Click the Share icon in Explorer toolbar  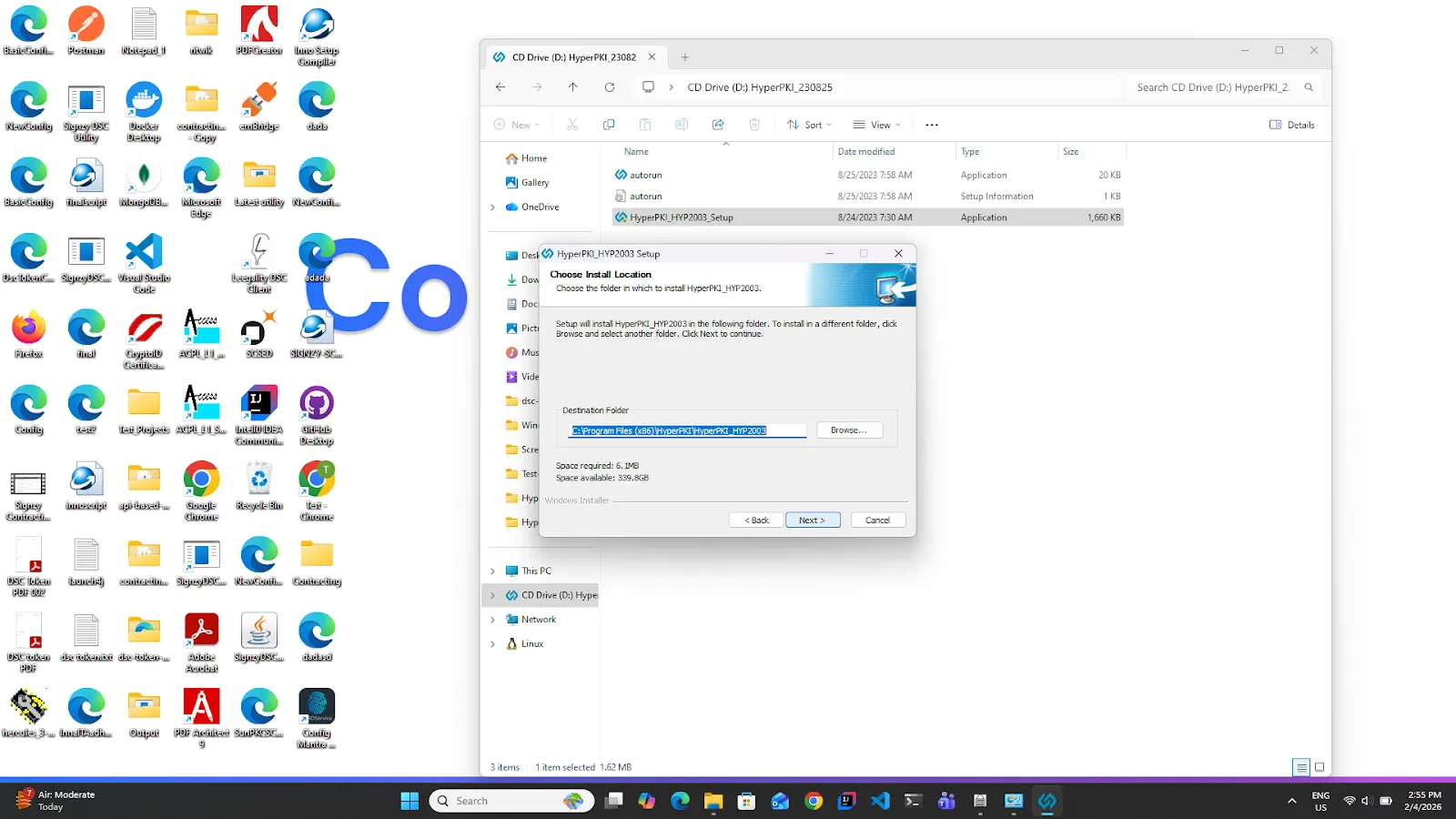[x=718, y=125]
